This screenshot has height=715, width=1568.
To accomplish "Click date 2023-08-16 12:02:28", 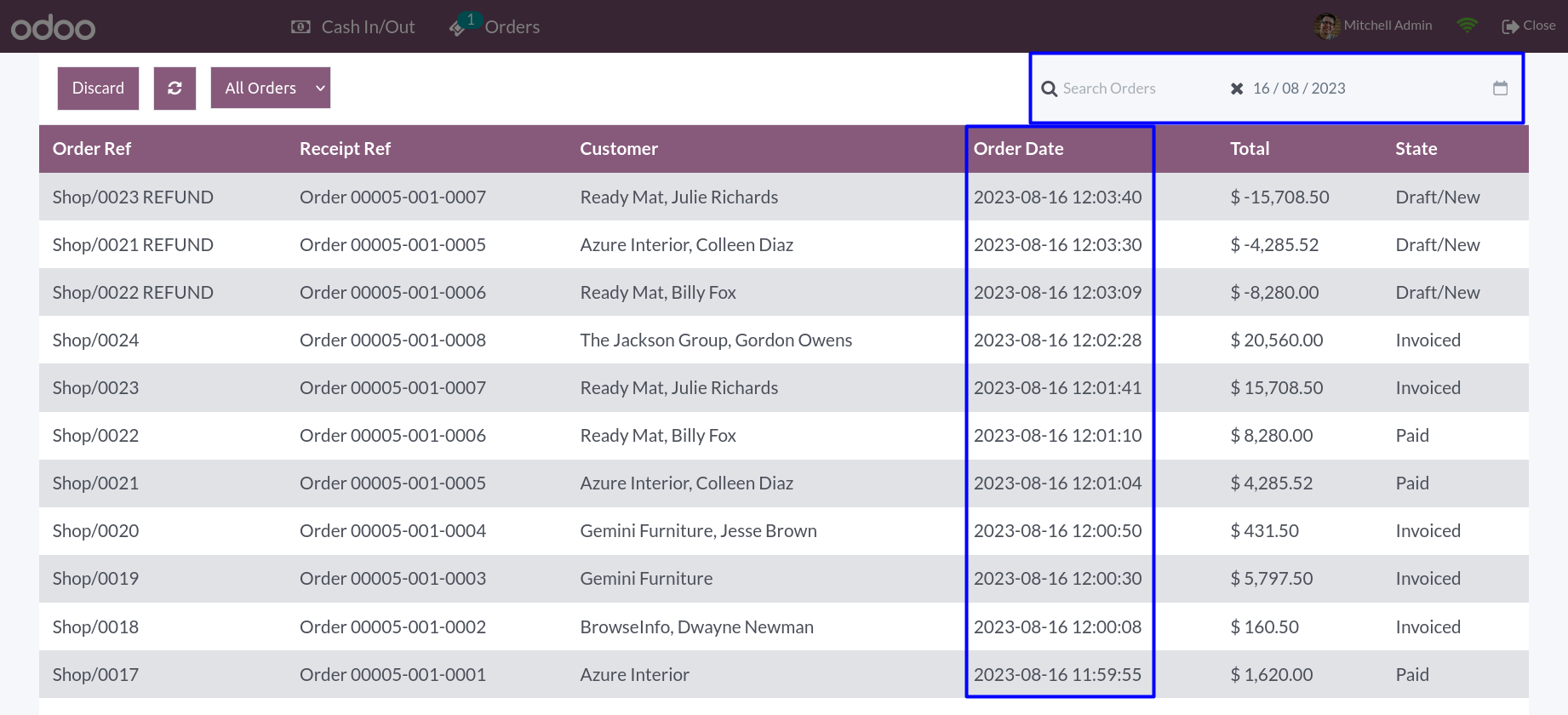I will 1057,340.
